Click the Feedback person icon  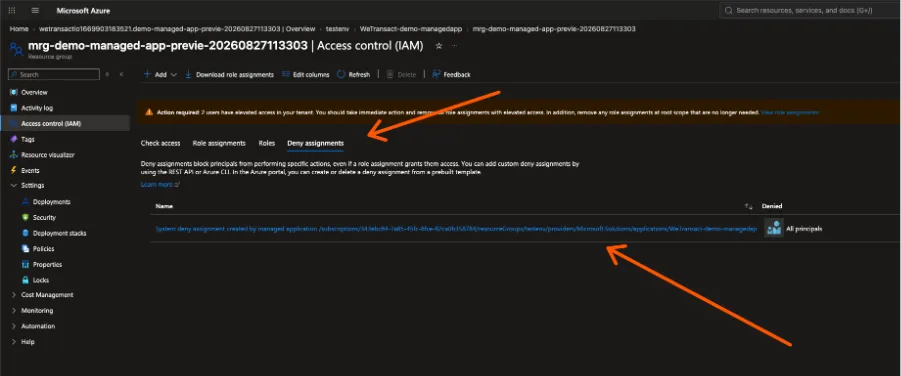pos(436,75)
